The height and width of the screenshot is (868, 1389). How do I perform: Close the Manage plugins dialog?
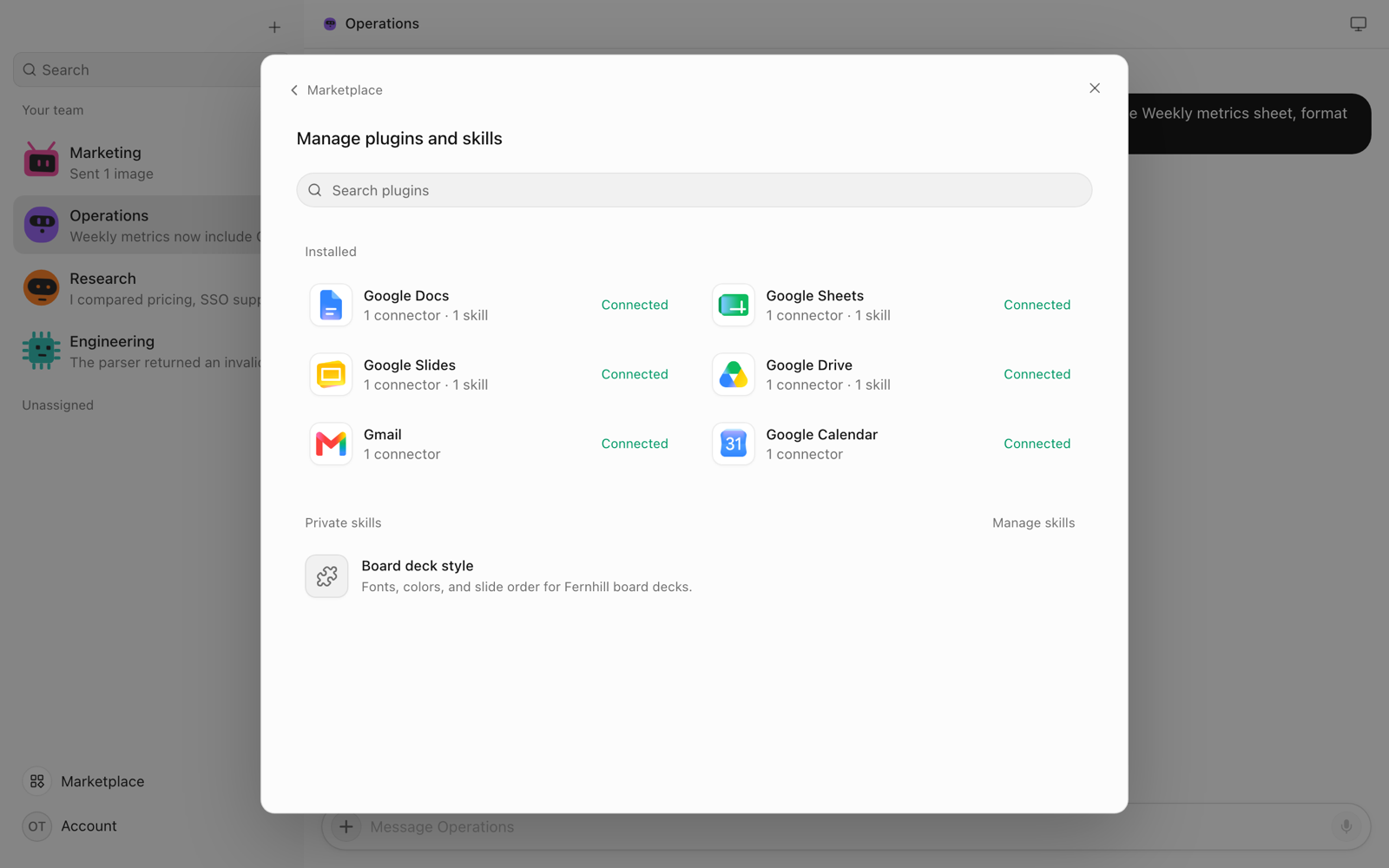1095,89
